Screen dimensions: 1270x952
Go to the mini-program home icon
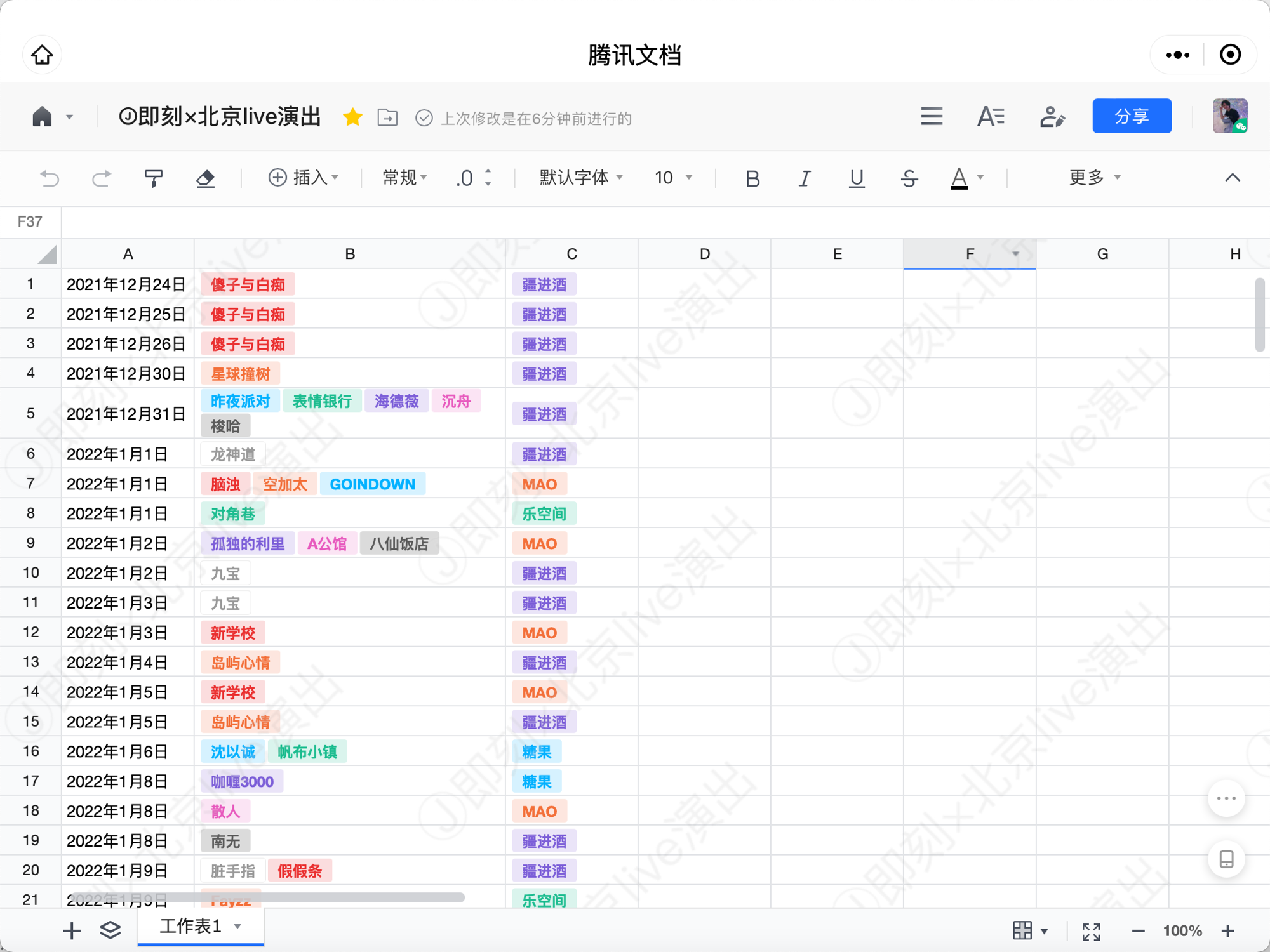pyautogui.click(x=43, y=55)
